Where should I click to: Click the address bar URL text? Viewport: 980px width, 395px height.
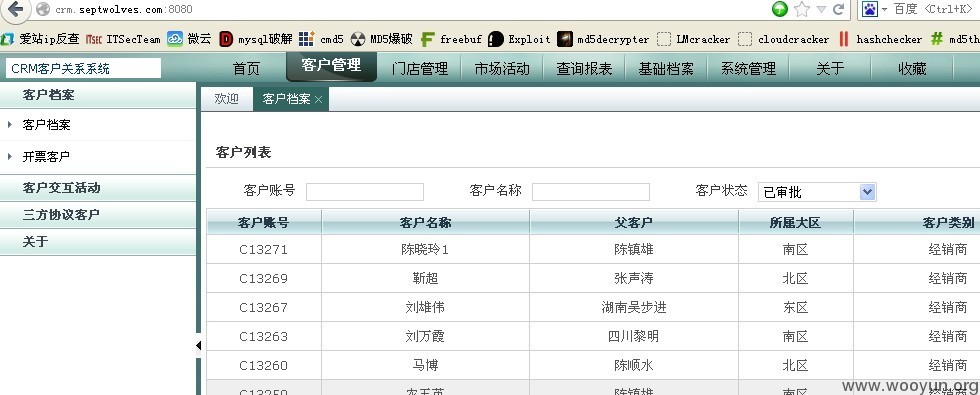pos(124,9)
